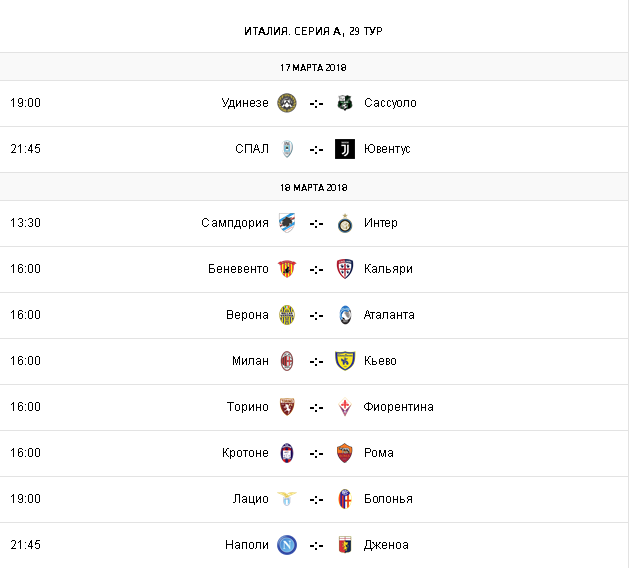Click the Sampdoria crest icon
The image size is (629, 568).
tap(287, 223)
